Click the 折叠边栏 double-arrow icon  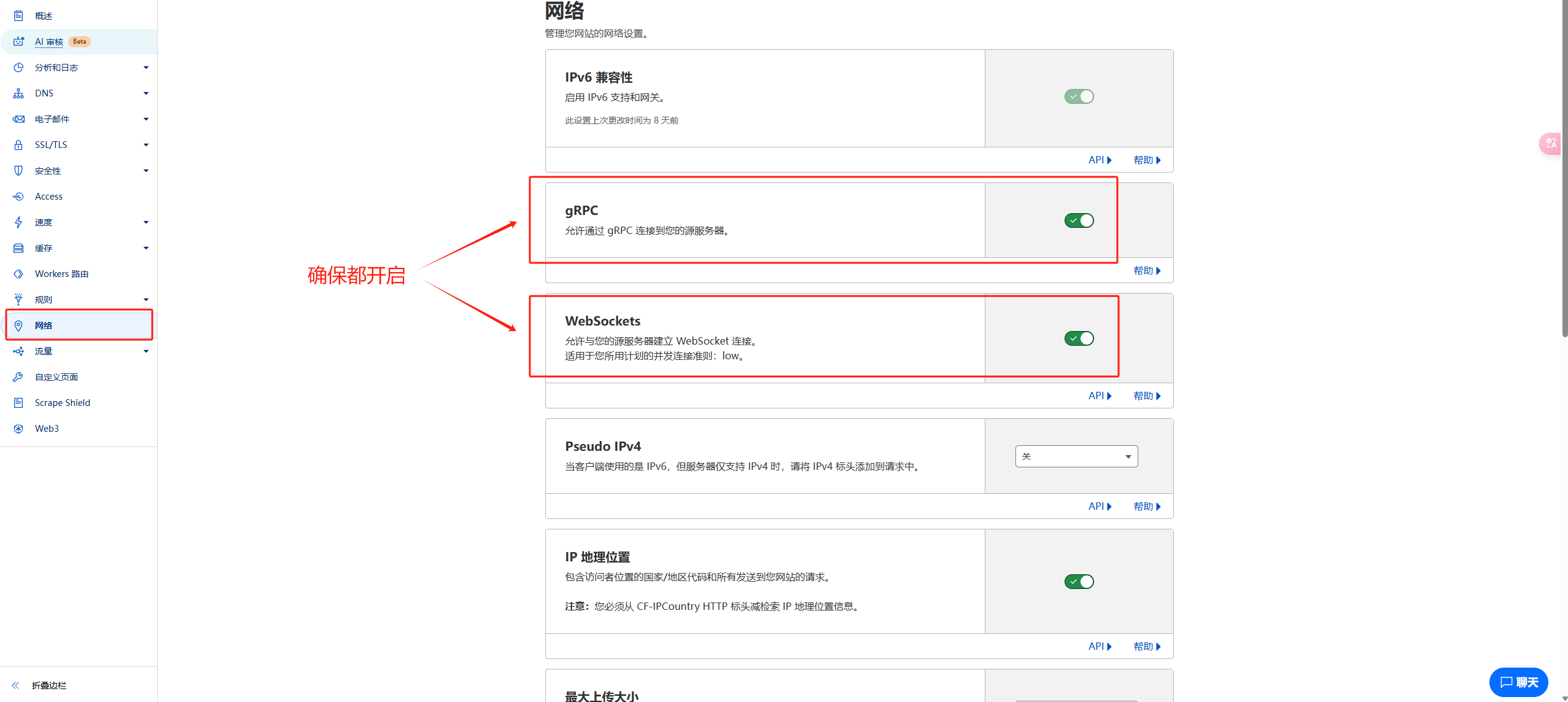pos(16,685)
